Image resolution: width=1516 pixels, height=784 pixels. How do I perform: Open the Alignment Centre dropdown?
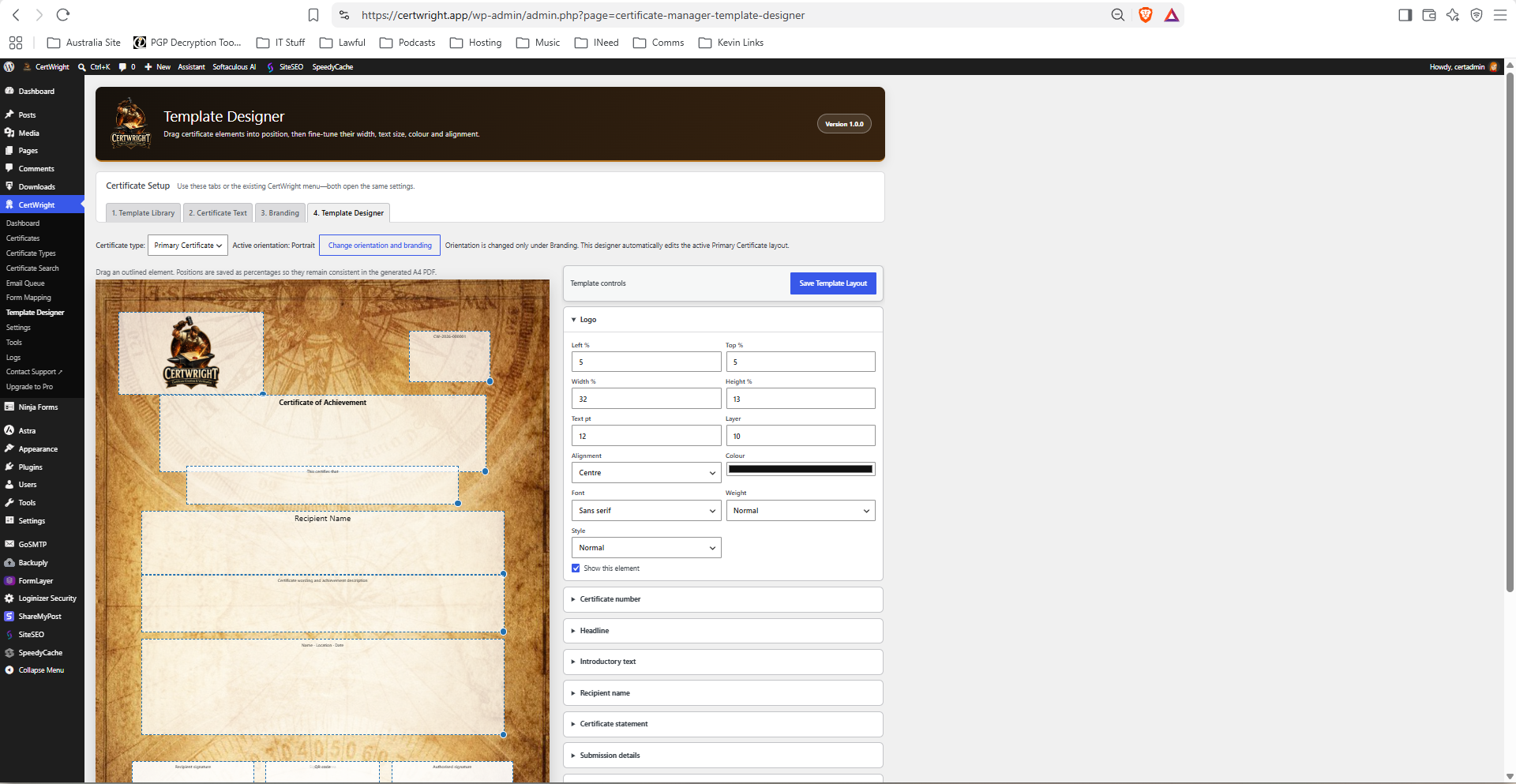(646, 473)
